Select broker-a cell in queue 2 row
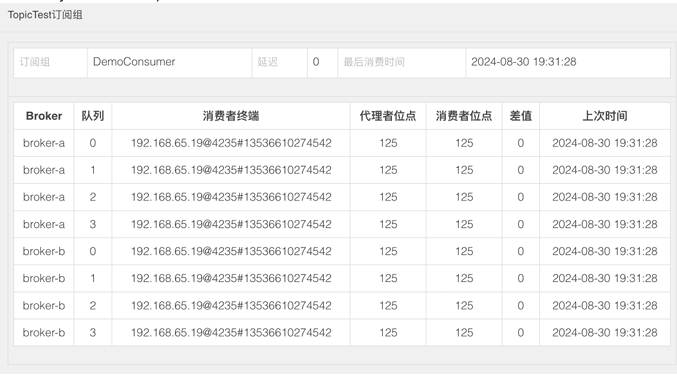The image size is (677, 375). (44, 197)
